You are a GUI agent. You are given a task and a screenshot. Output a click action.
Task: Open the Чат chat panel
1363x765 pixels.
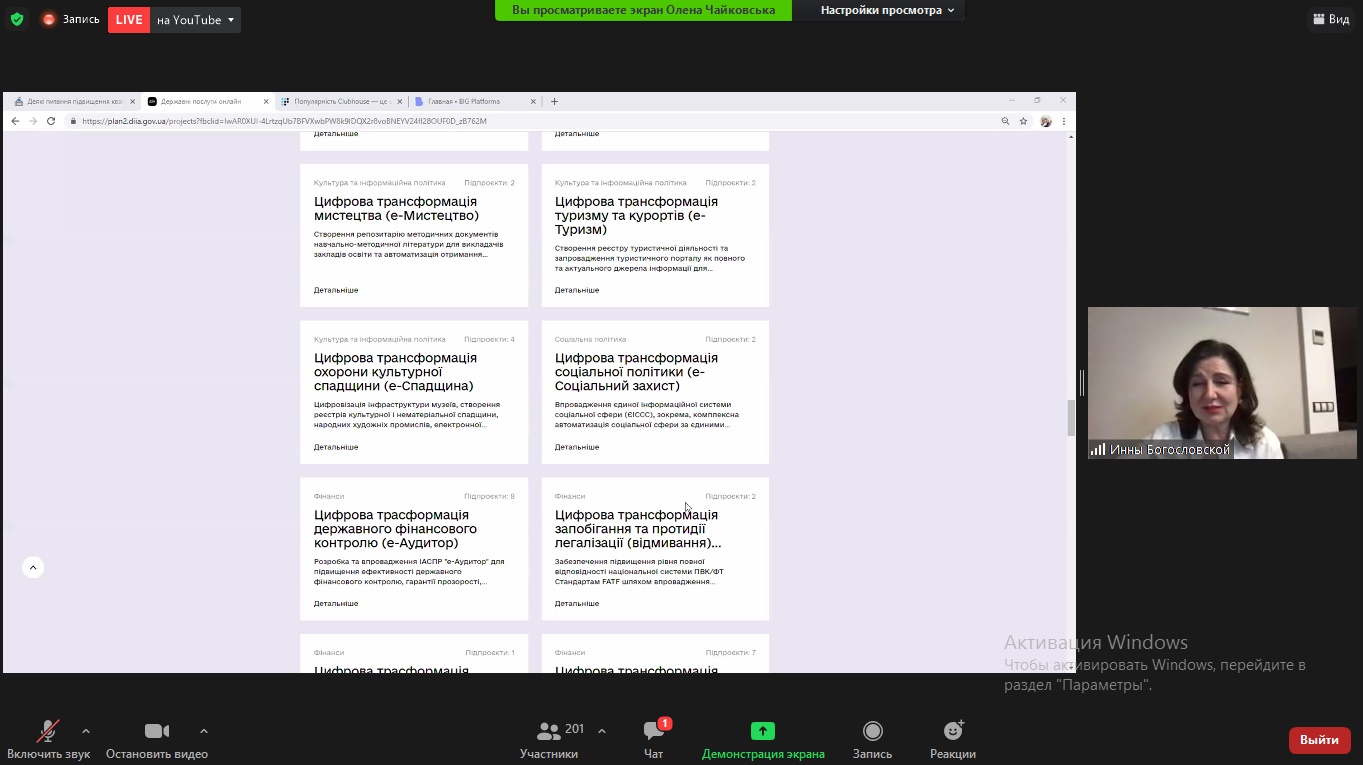[x=654, y=732]
